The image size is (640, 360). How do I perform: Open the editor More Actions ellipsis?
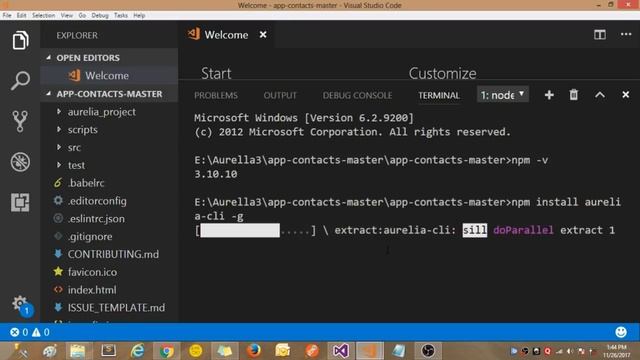(626, 35)
